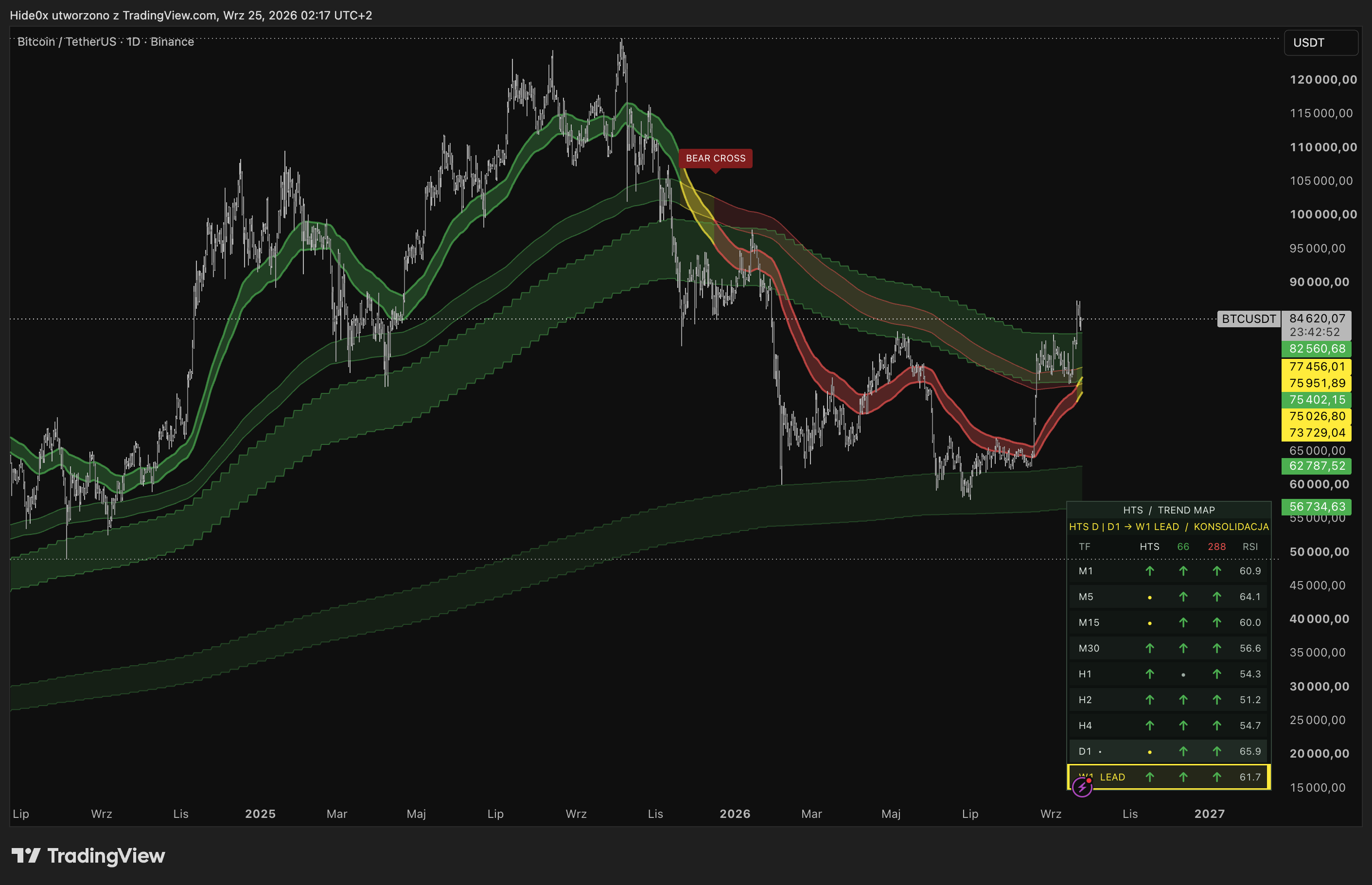Image resolution: width=1372 pixels, height=885 pixels.
Task: Click the W1 LEAD RSI value 61.7
Action: click(x=1250, y=777)
